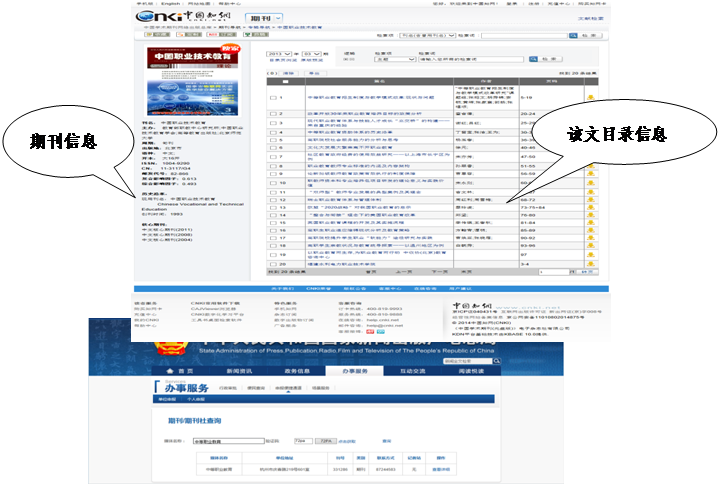Image resolution: width=720 pixels, height=484 pixels.
Task: Check the box for article row 7
Action: [x=273, y=157]
